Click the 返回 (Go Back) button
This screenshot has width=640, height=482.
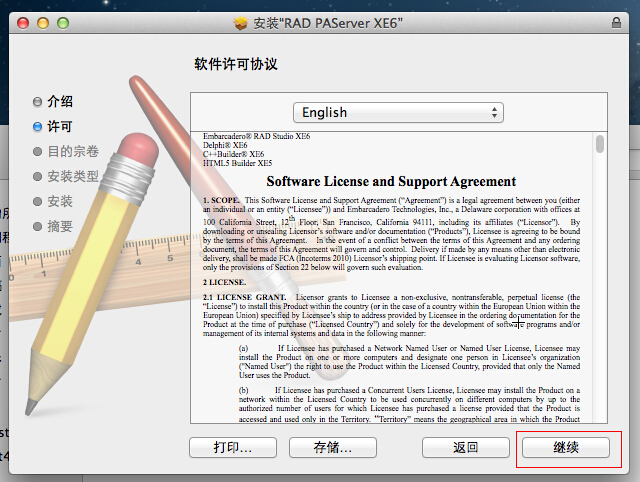466,448
